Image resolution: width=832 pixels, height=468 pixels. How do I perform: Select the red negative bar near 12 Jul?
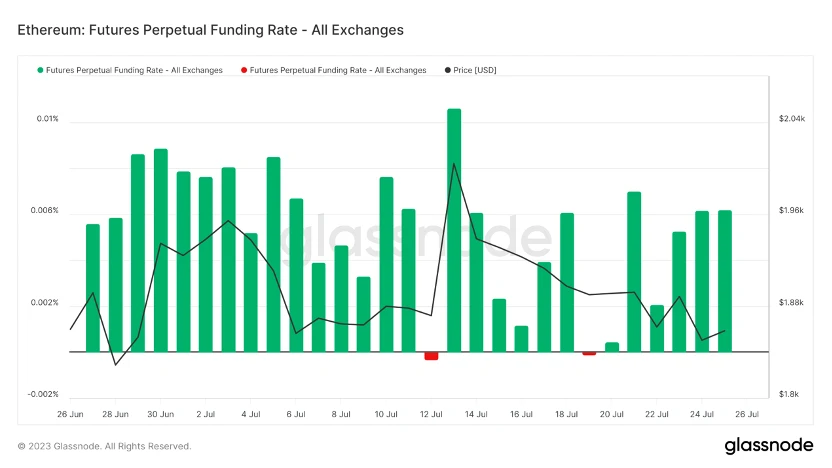431,356
